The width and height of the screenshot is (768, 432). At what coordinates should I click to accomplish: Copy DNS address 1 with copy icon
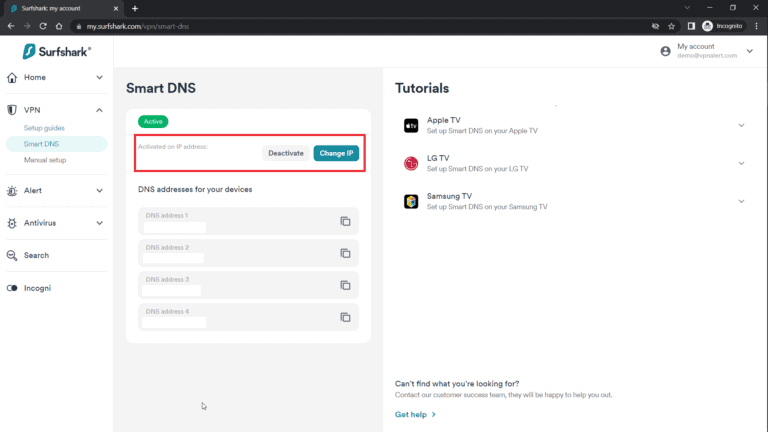click(345, 221)
